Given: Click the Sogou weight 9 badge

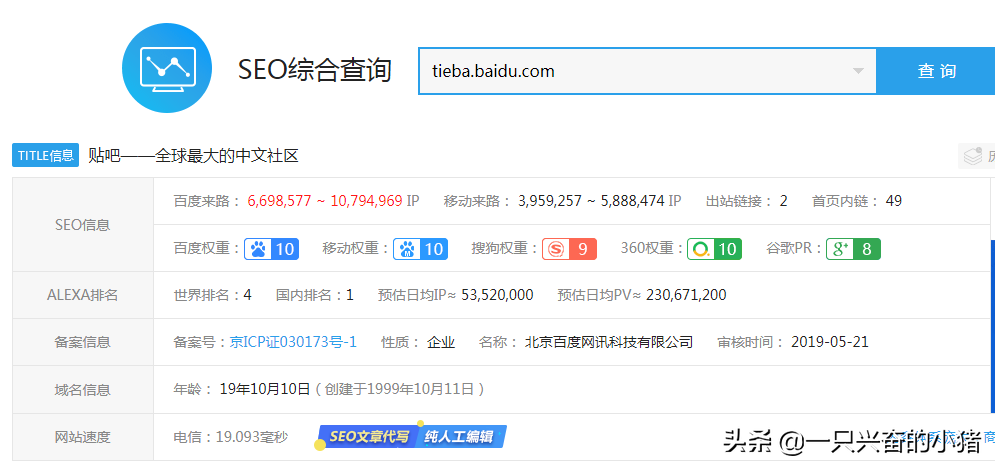Looking at the screenshot, I should pyautogui.click(x=569, y=249).
